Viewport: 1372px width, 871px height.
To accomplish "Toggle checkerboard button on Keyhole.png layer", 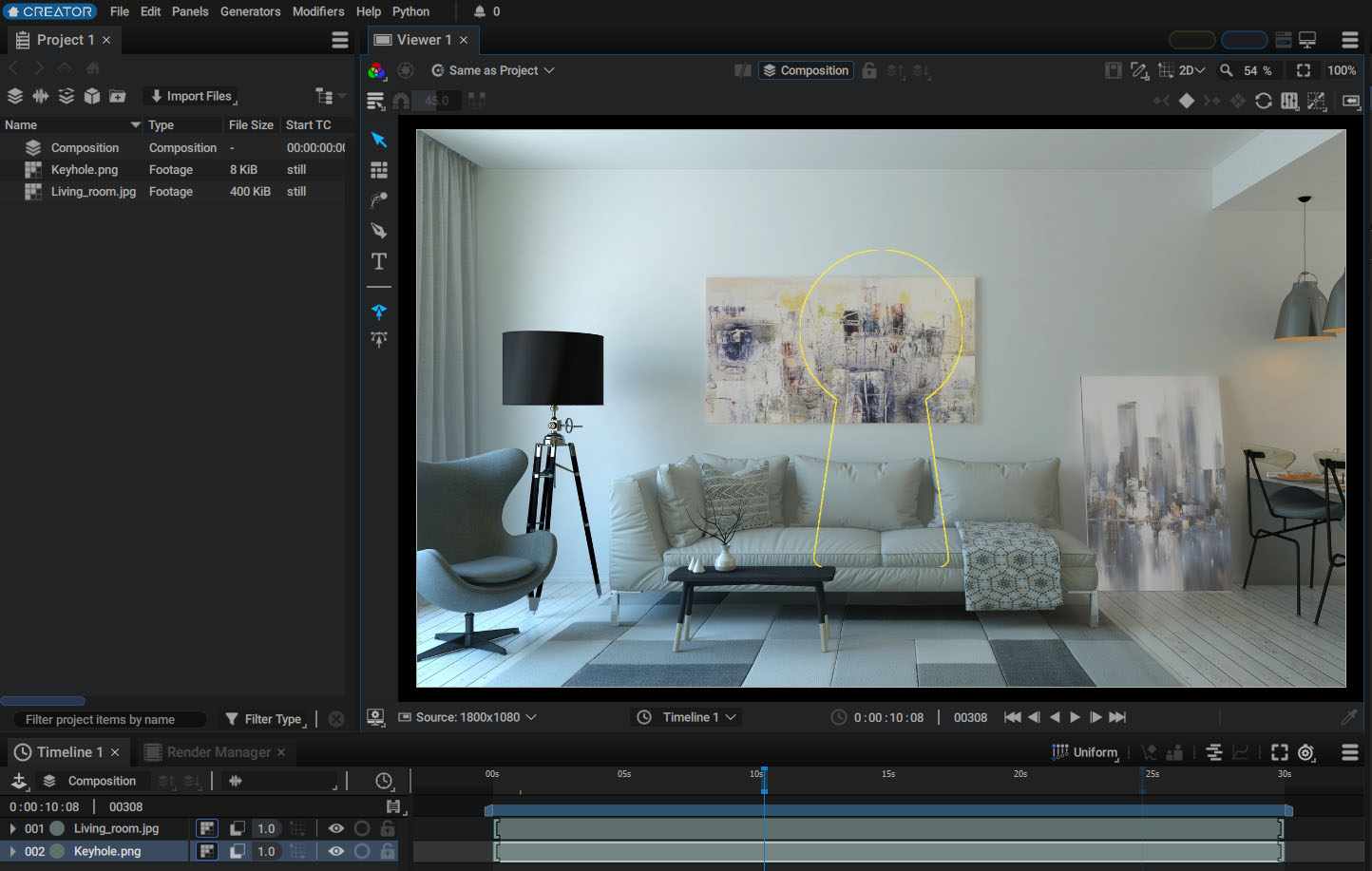I will click(207, 851).
